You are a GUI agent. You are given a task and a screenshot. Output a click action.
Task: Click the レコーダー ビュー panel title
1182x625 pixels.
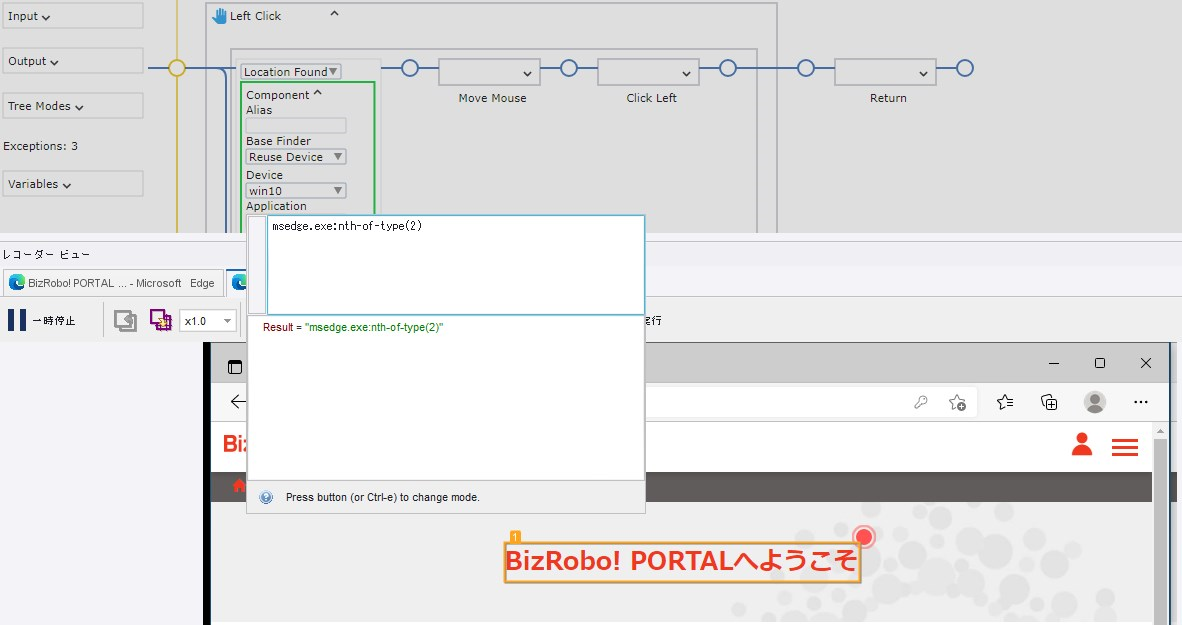(46, 255)
